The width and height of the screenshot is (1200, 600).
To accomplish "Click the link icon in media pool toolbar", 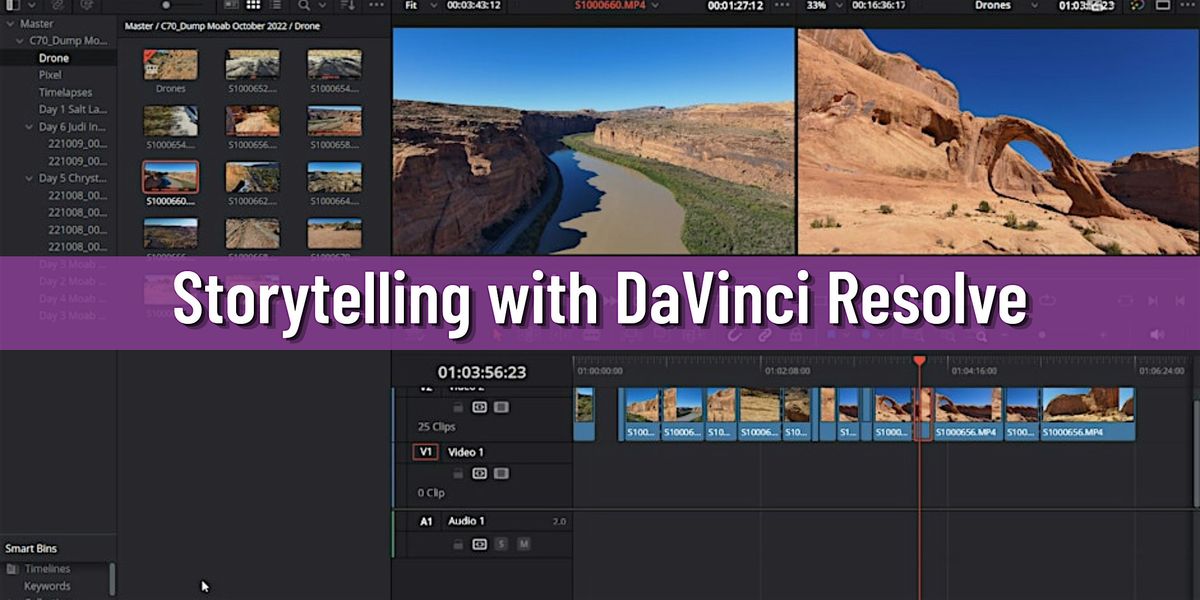I will click(x=58, y=5).
